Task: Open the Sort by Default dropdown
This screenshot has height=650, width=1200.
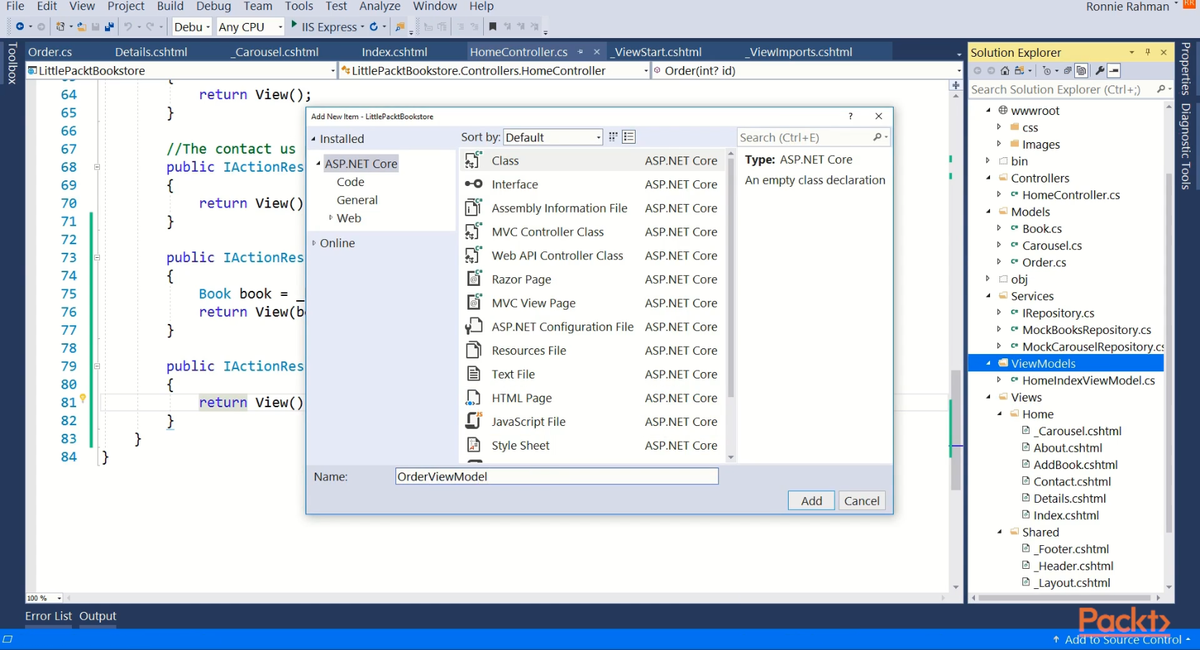Action: (x=553, y=137)
